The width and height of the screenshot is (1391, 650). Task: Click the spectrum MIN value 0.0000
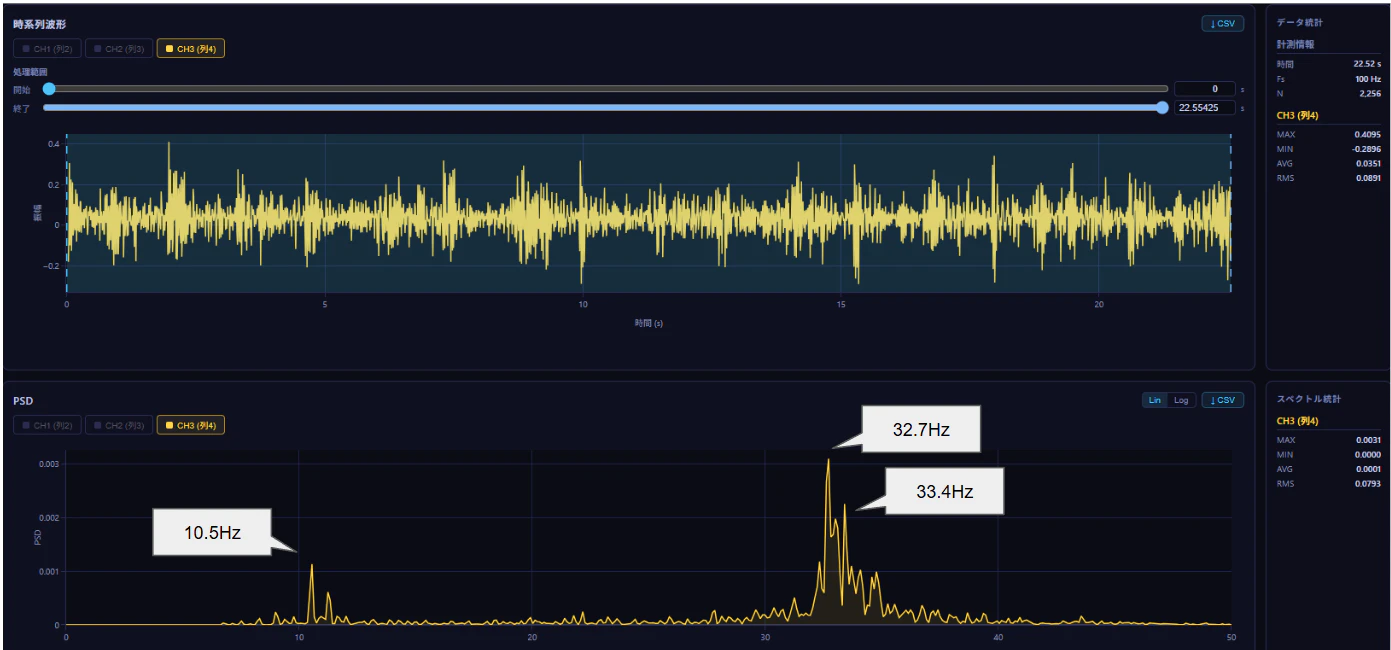pyautogui.click(x=1368, y=454)
